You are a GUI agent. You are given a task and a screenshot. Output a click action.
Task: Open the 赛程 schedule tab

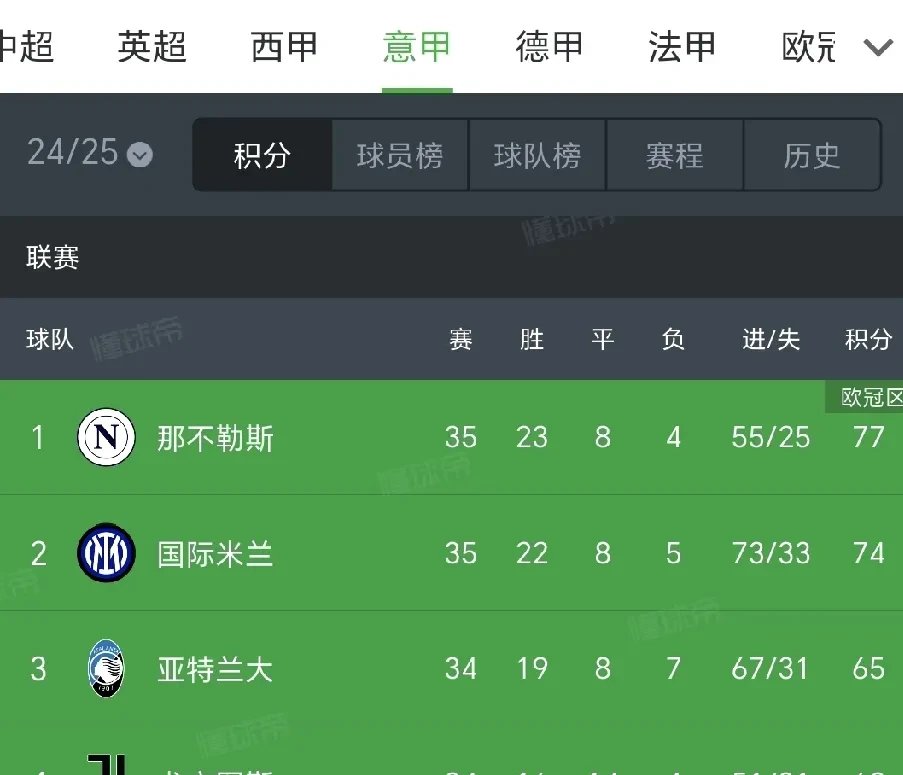coord(674,155)
